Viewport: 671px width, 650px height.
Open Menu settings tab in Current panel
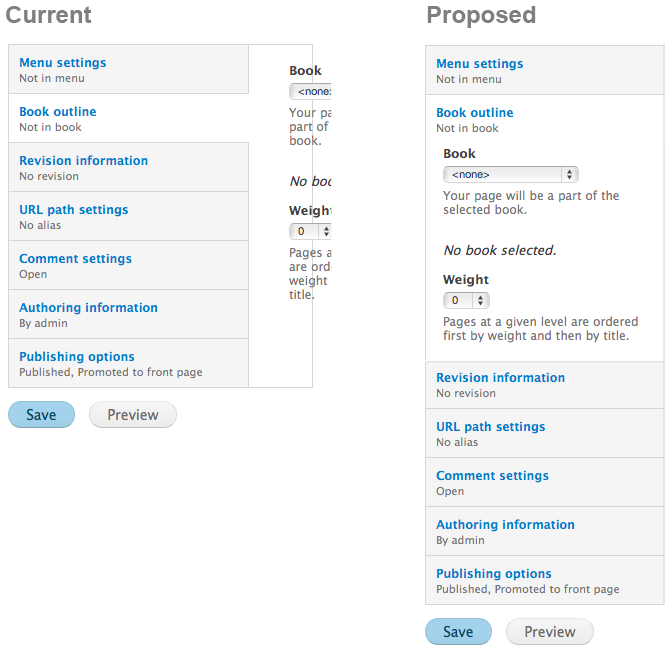click(63, 63)
